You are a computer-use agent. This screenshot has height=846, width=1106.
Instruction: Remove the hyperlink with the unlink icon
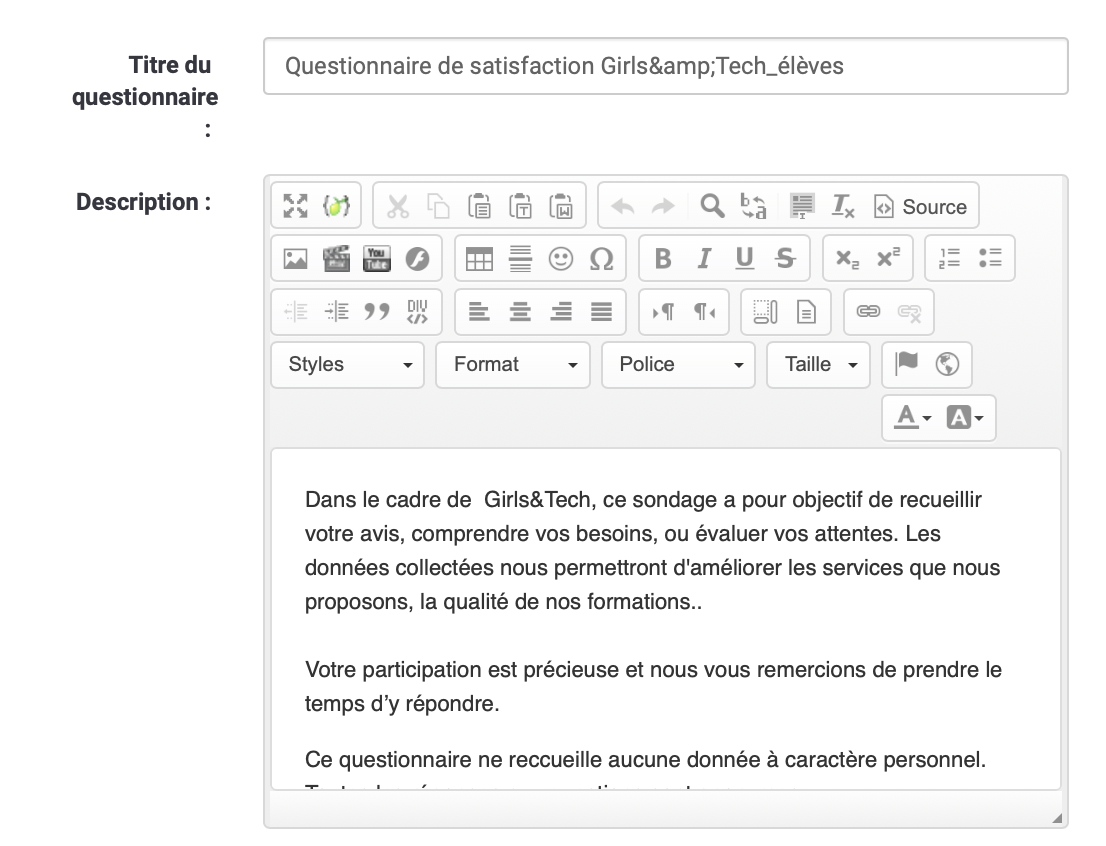pyautogui.click(x=909, y=311)
